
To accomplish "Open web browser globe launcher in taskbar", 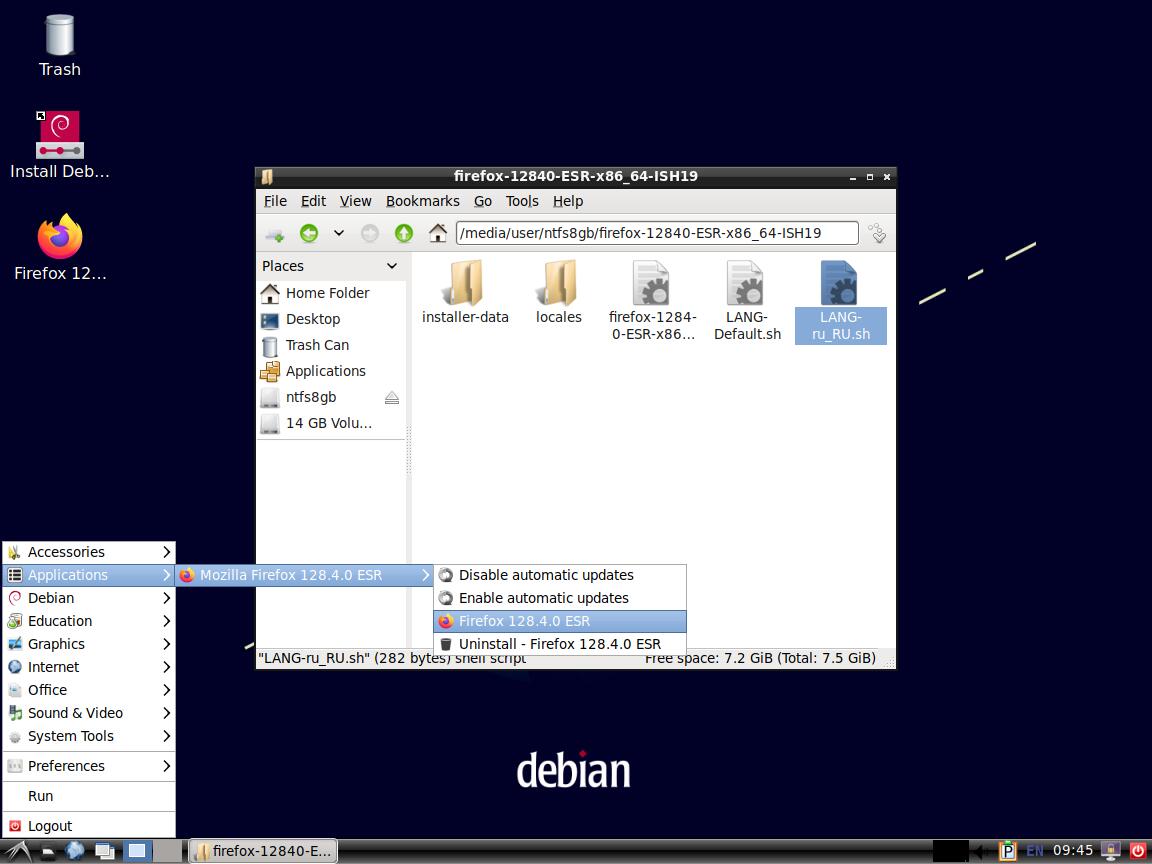I will (75, 851).
